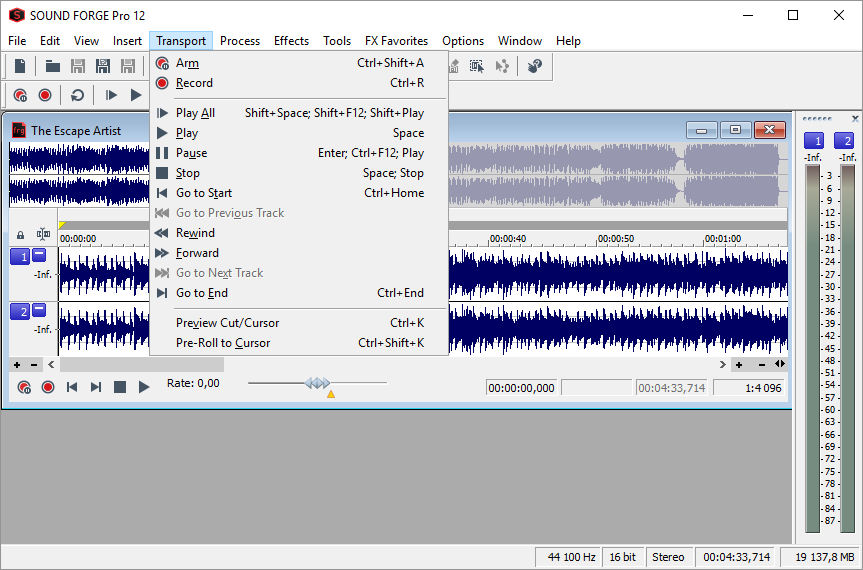Click the playback rate scrub slider
The width and height of the screenshot is (863, 570).
318,383
